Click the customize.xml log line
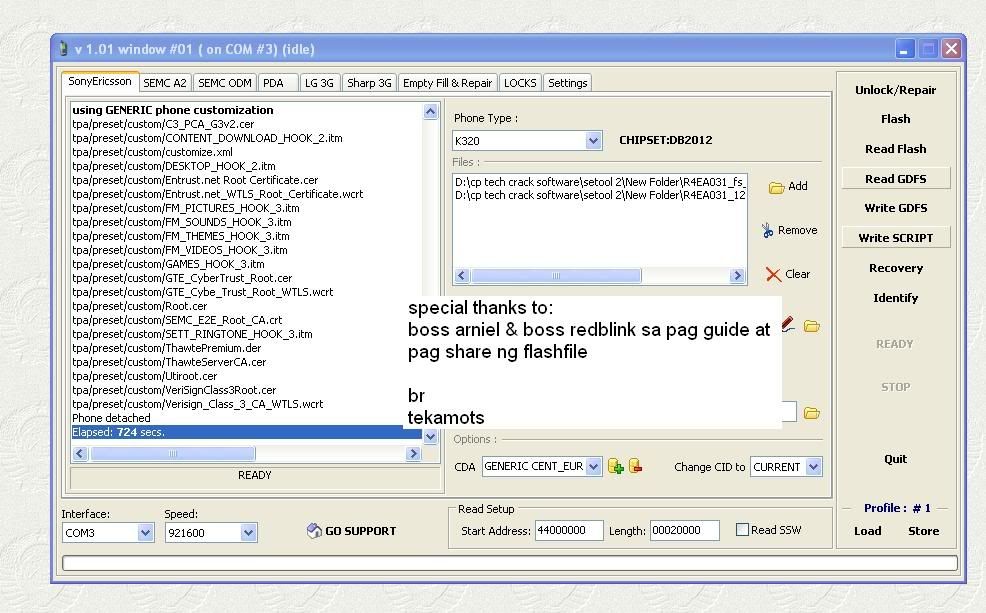The height and width of the screenshot is (613, 986). (x=152, y=152)
